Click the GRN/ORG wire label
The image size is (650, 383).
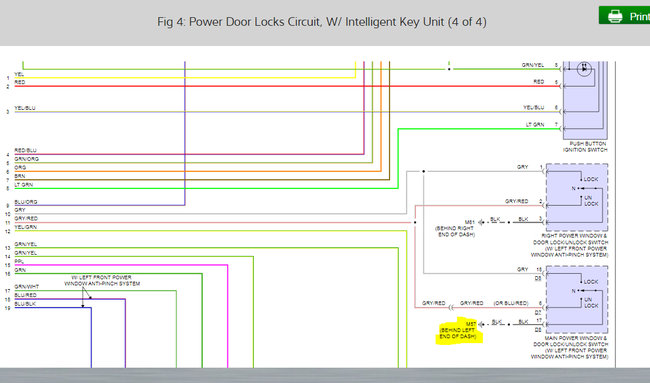(27, 159)
